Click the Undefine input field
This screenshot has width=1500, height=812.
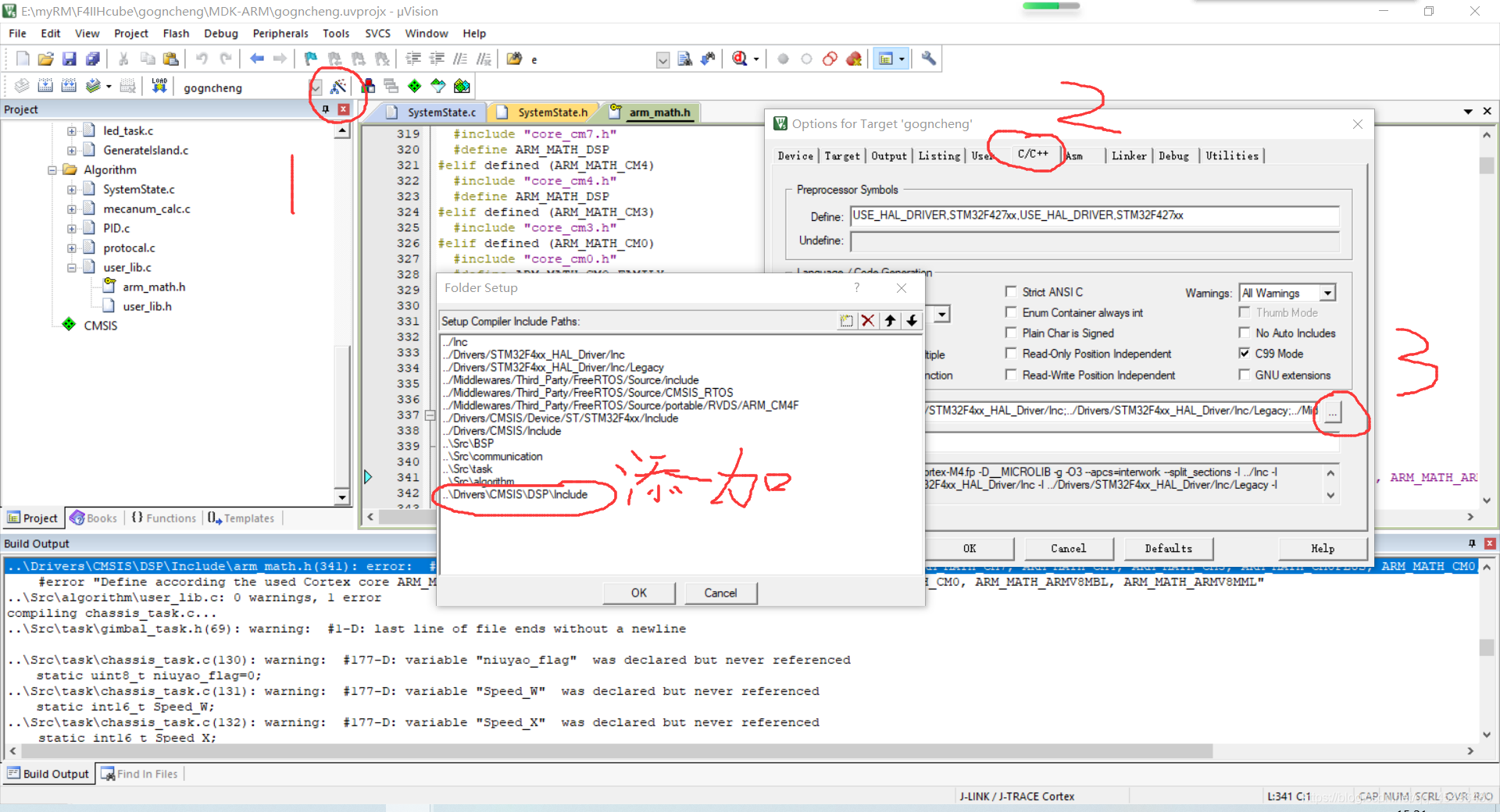coord(1095,241)
